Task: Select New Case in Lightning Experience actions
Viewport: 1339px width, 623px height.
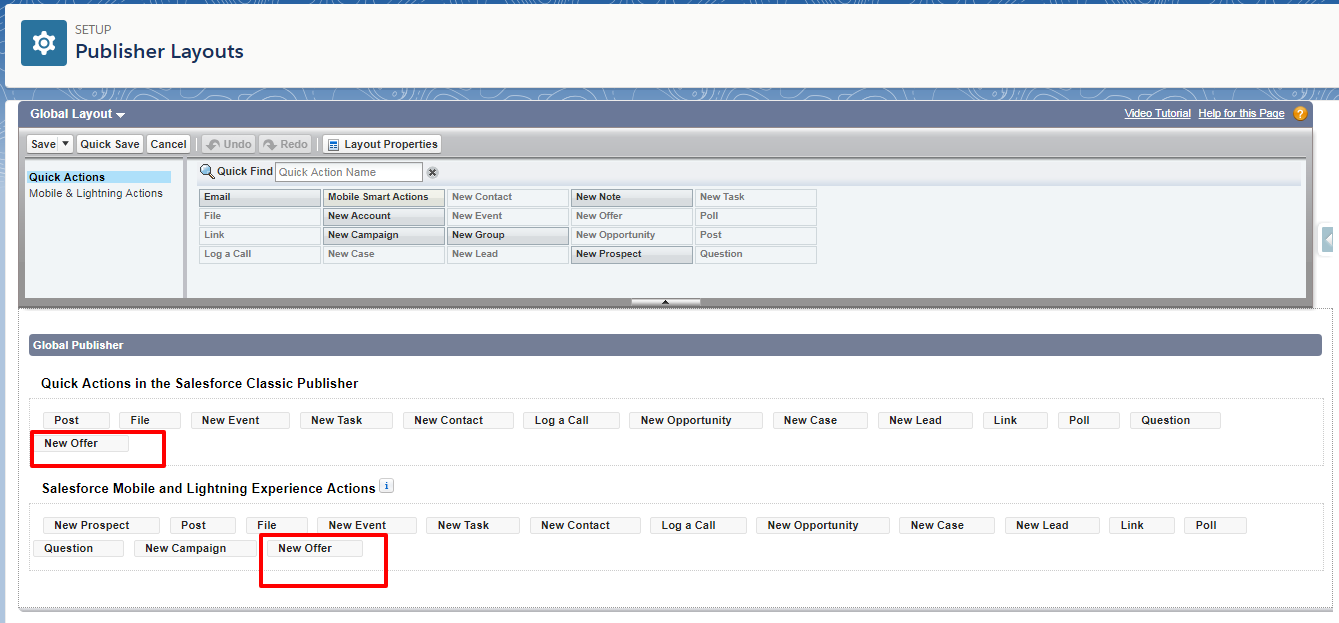Action: click(x=947, y=525)
